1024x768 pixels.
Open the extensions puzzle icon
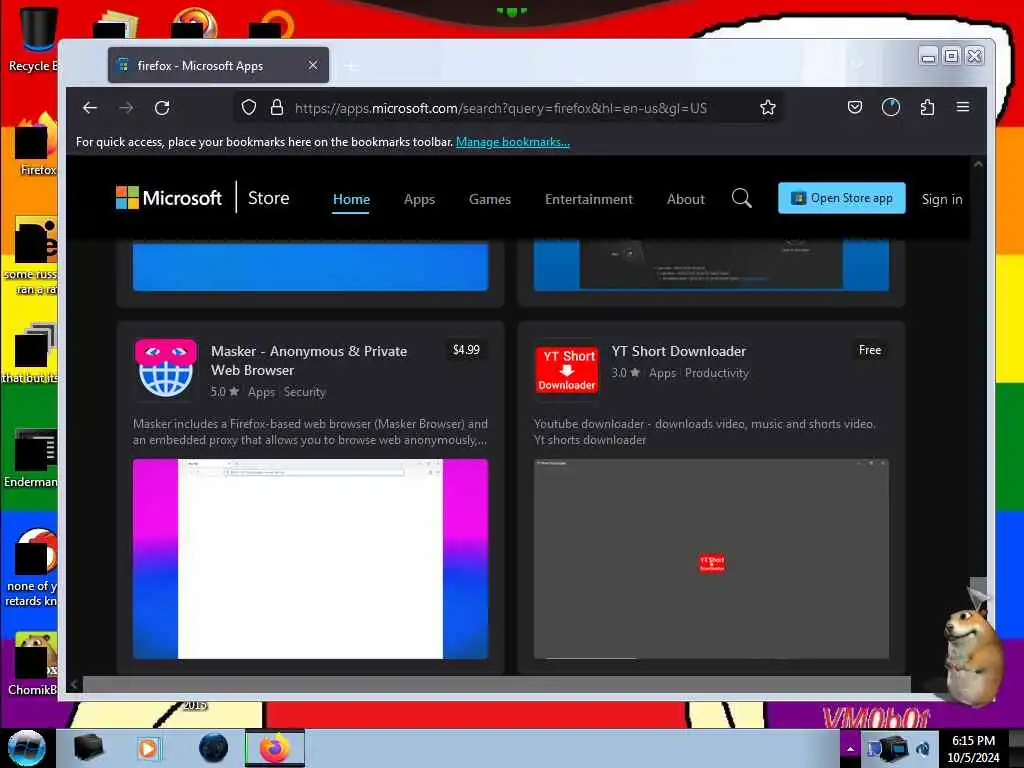point(927,107)
